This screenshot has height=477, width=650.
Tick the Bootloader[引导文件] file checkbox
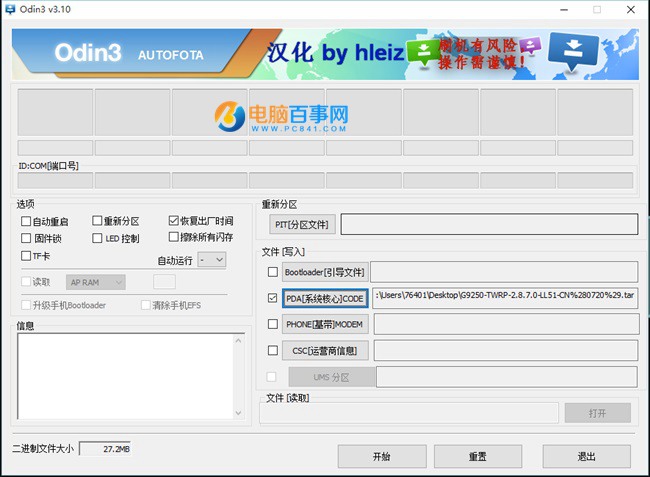pyautogui.click(x=273, y=272)
